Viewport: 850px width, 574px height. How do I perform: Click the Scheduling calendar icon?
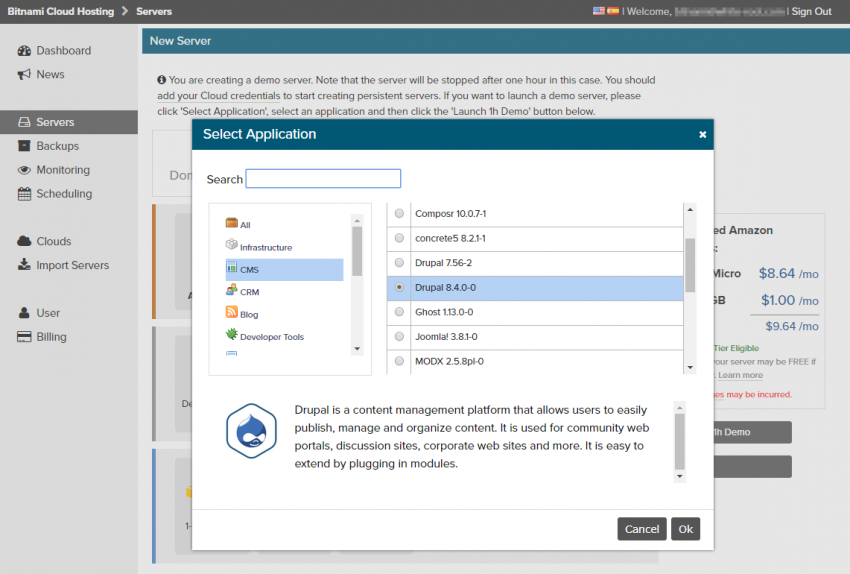(25, 194)
